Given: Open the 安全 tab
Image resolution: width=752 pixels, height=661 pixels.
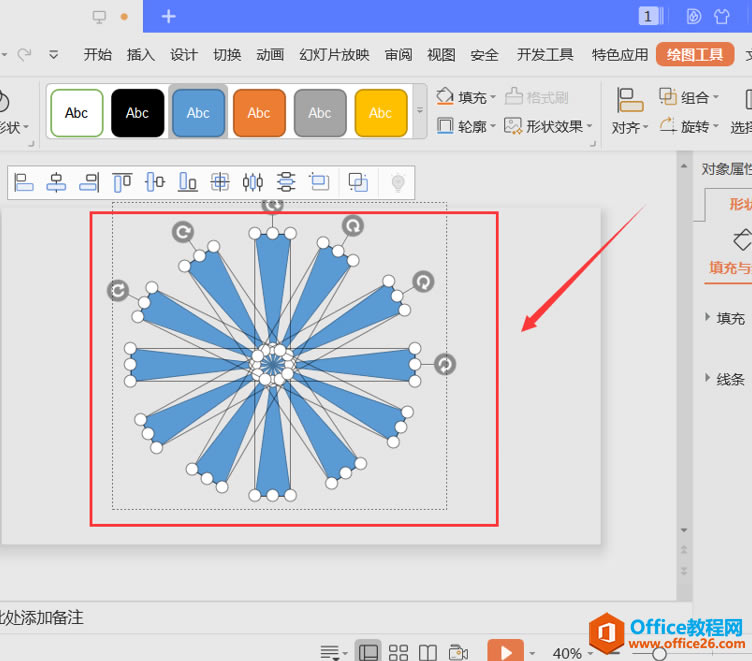Looking at the screenshot, I should coord(484,55).
